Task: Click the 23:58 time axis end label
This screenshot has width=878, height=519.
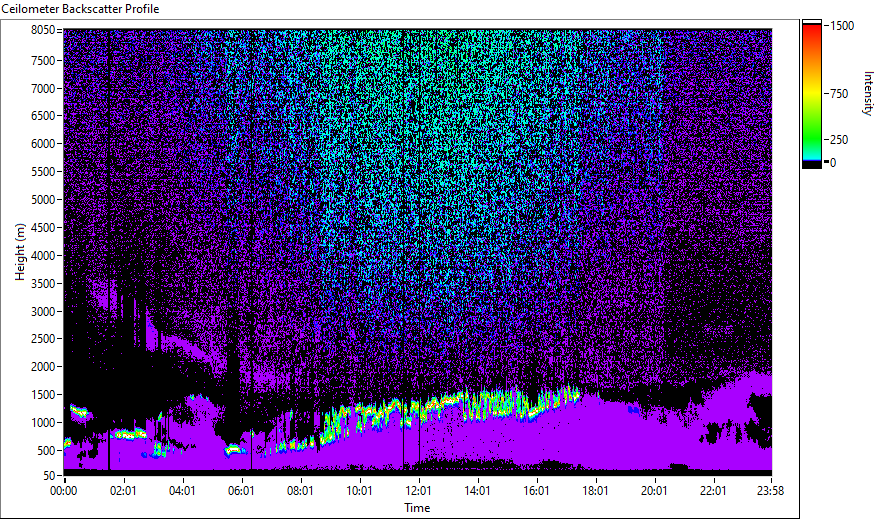Action: tap(770, 491)
